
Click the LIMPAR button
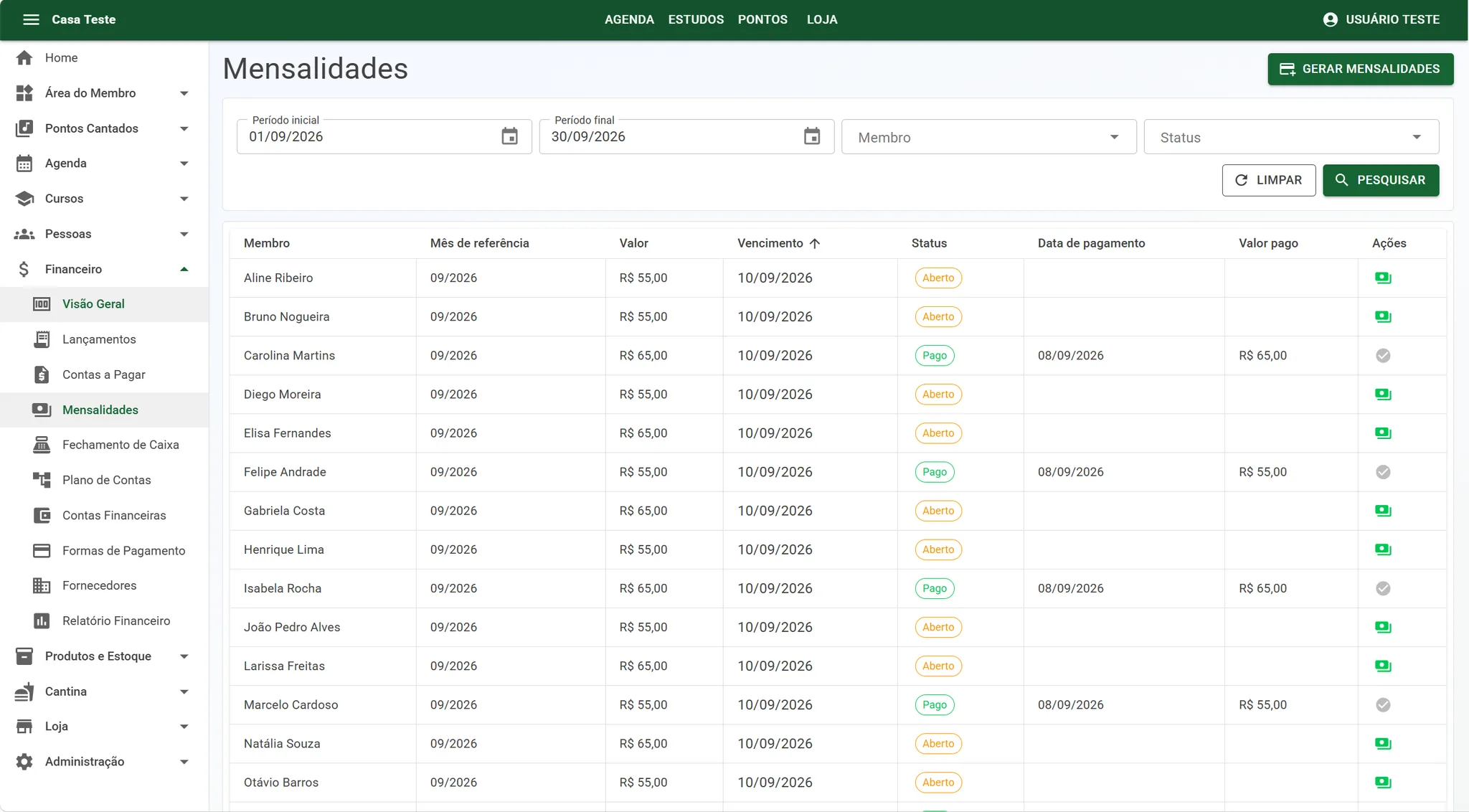pos(1268,180)
